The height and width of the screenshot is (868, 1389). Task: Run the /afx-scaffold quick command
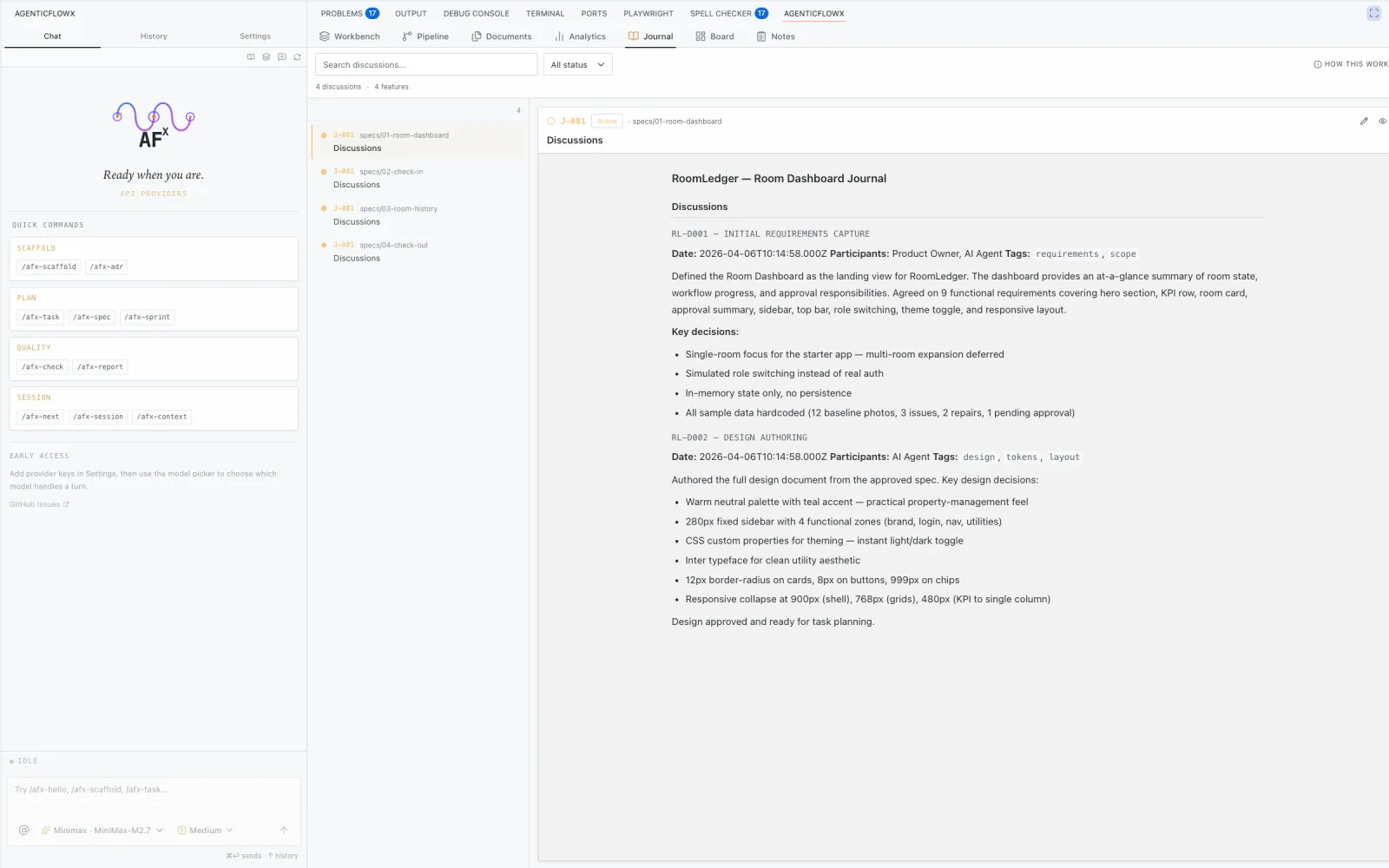(x=49, y=266)
